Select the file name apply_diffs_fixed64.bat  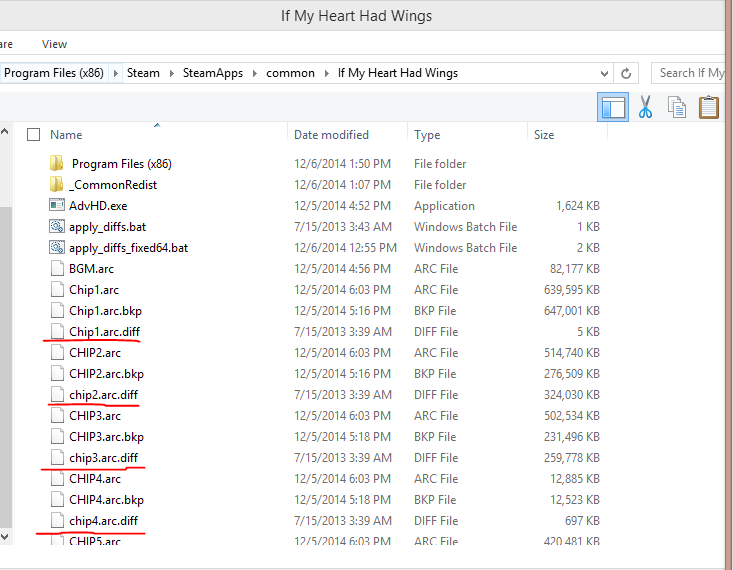[x=128, y=248]
